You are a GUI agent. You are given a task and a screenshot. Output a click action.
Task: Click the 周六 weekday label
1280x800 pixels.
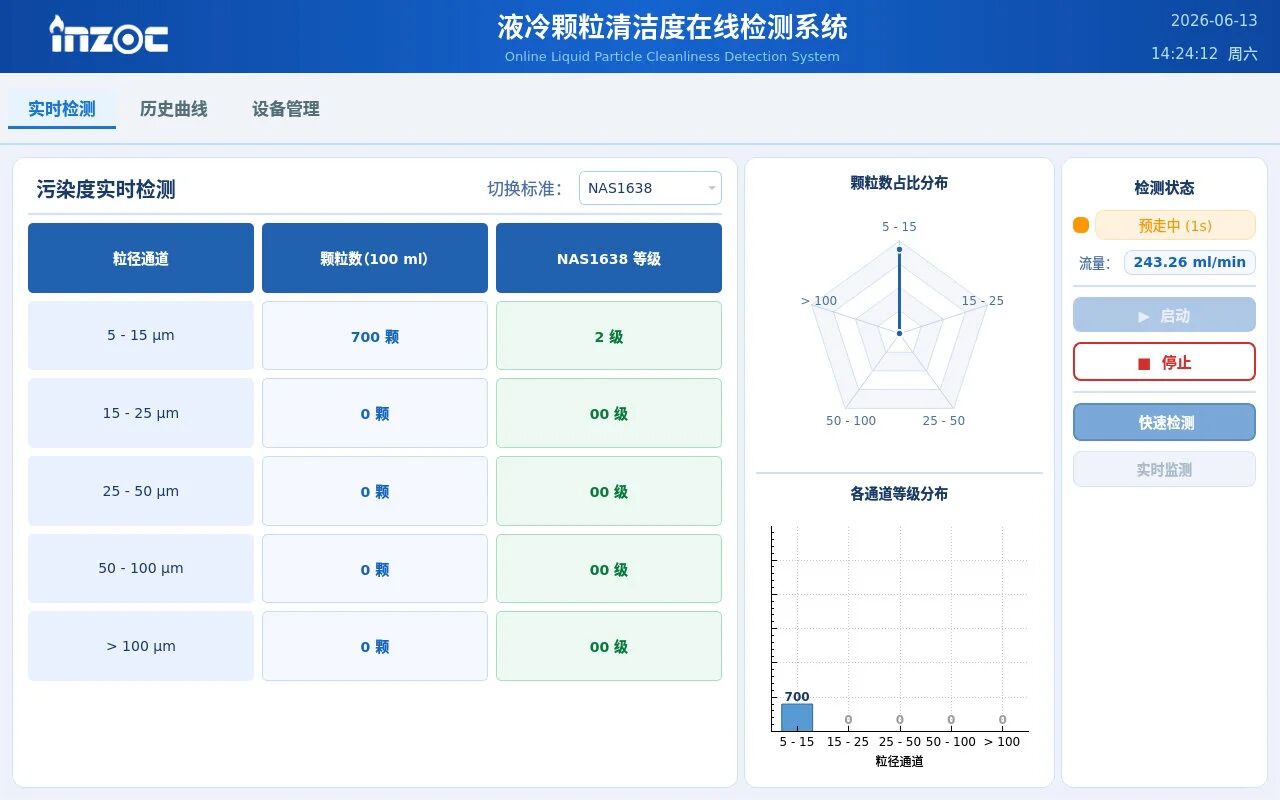1243,54
